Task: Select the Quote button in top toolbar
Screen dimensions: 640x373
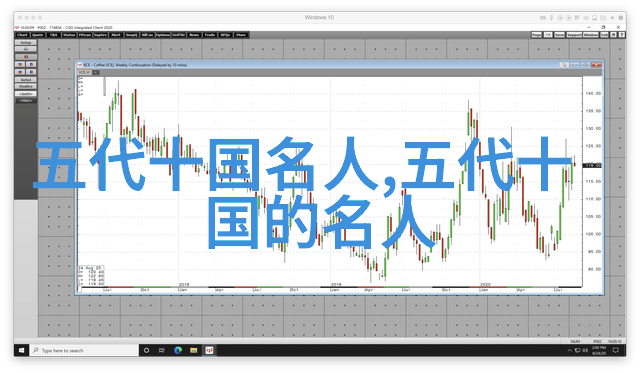Action: (x=38, y=35)
